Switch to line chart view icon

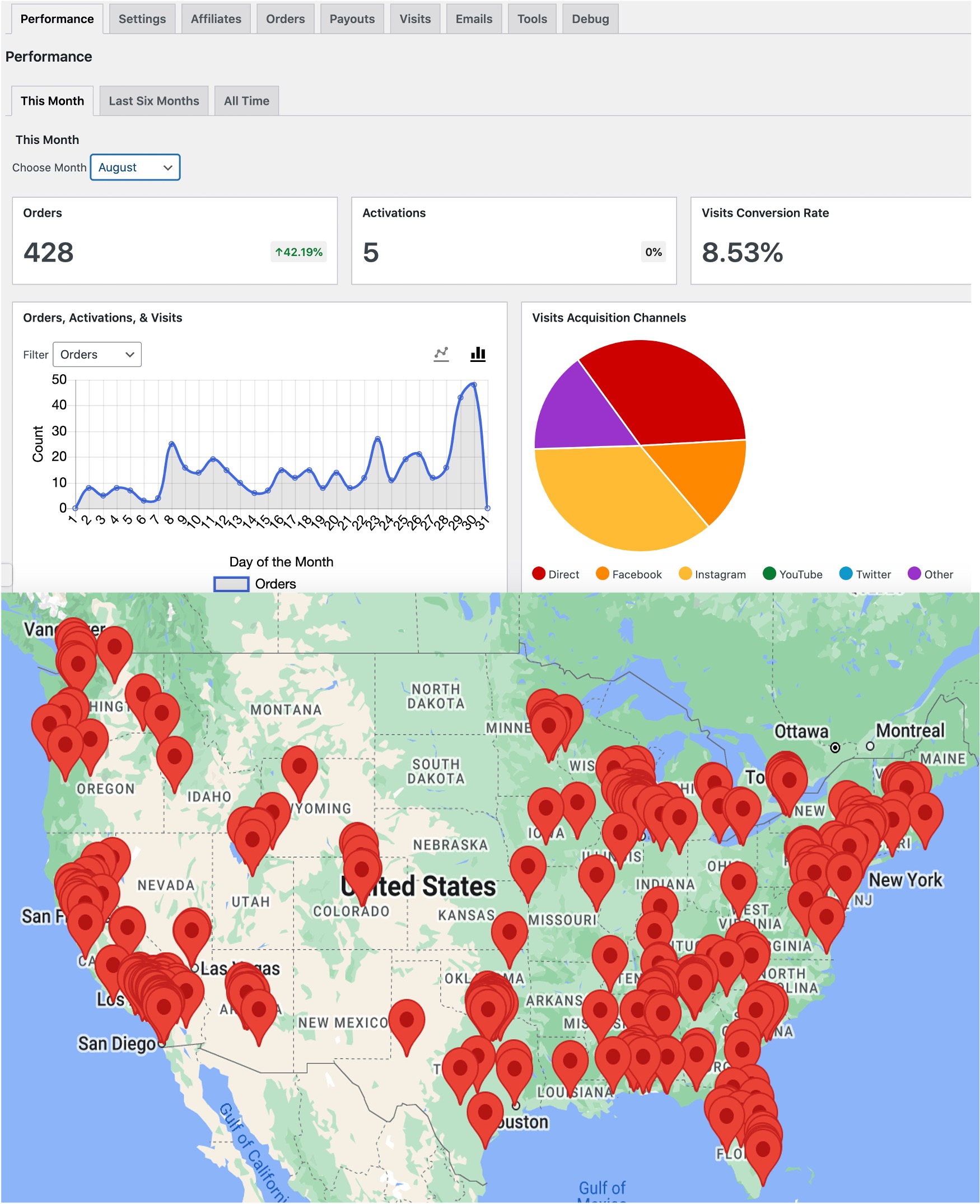click(441, 354)
